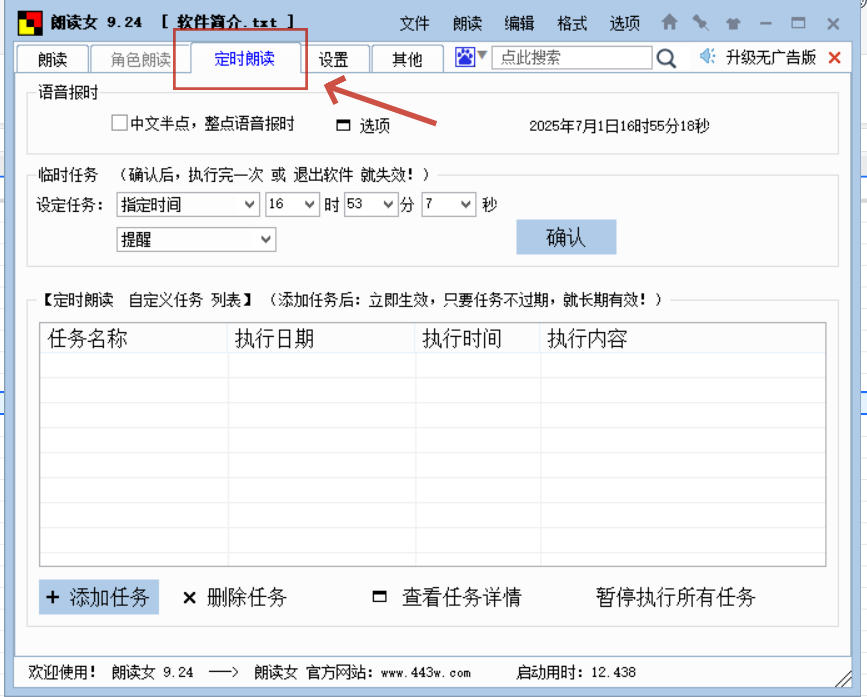Viewport: 867px width, 697px height.
Task: Click the 点此搜索 search input field
Action: (x=570, y=57)
